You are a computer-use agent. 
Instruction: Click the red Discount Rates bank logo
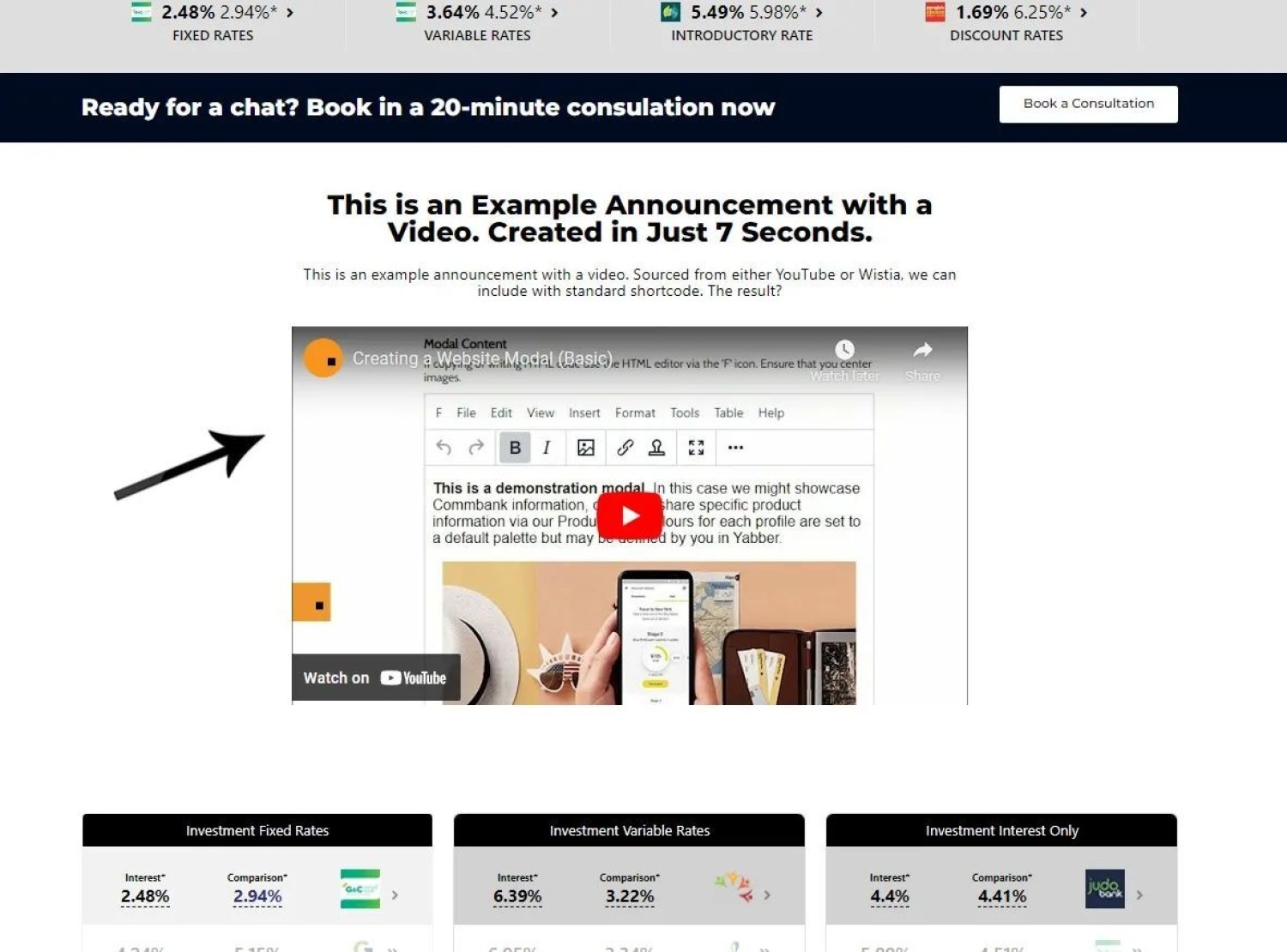tap(934, 12)
